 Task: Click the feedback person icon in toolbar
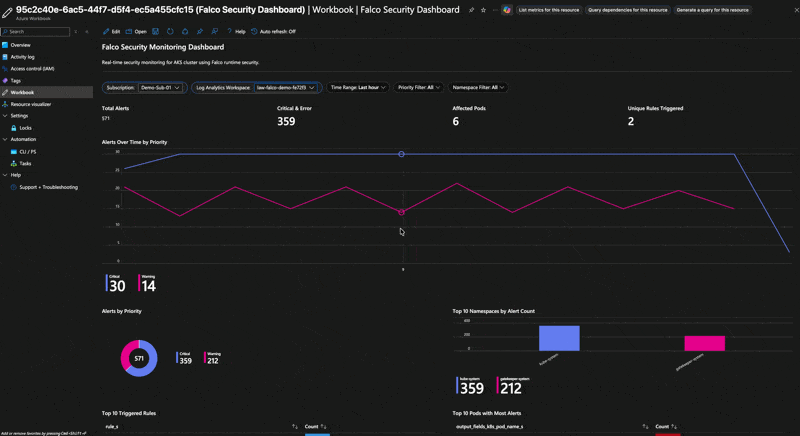click(x=214, y=32)
